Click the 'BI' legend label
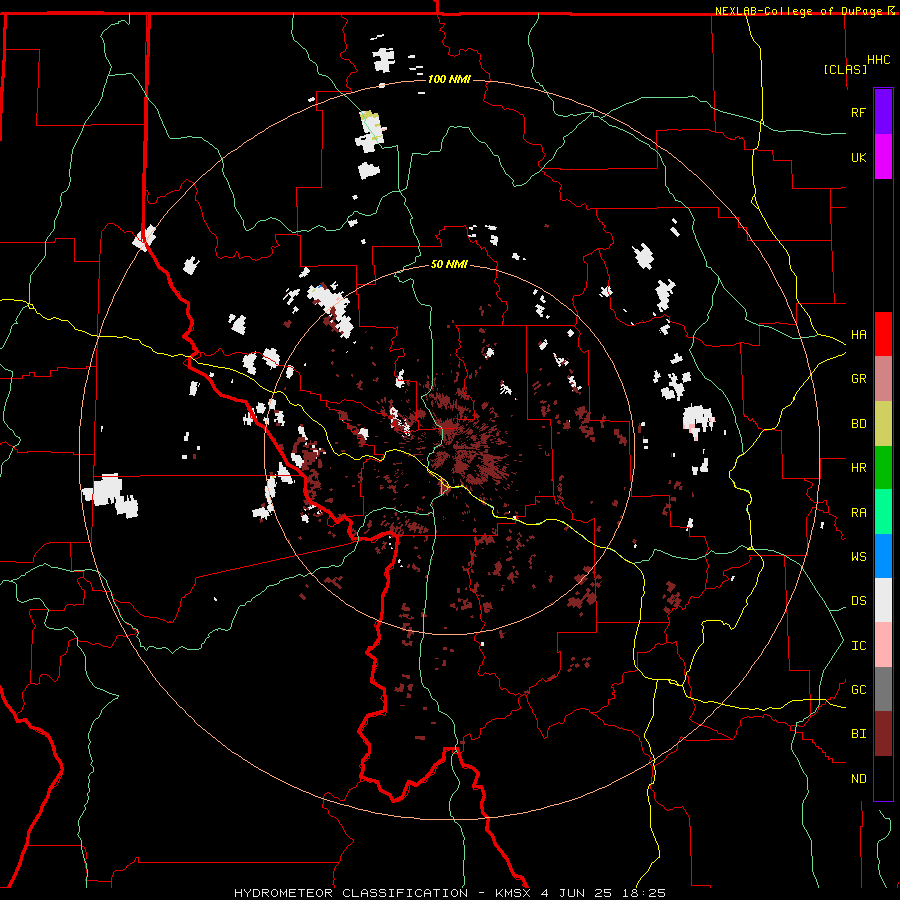This screenshot has width=900, height=900. (x=858, y=734)
